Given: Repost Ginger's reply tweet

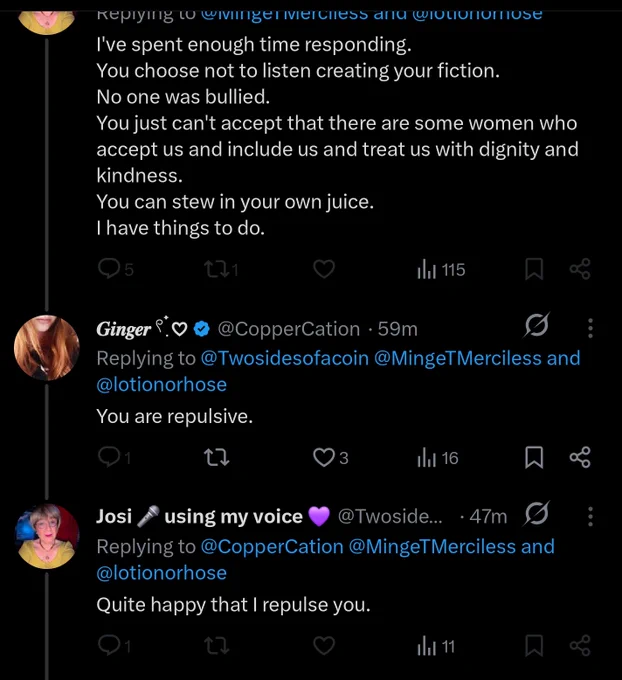Looking at the screenshot, I should [217, 458].
